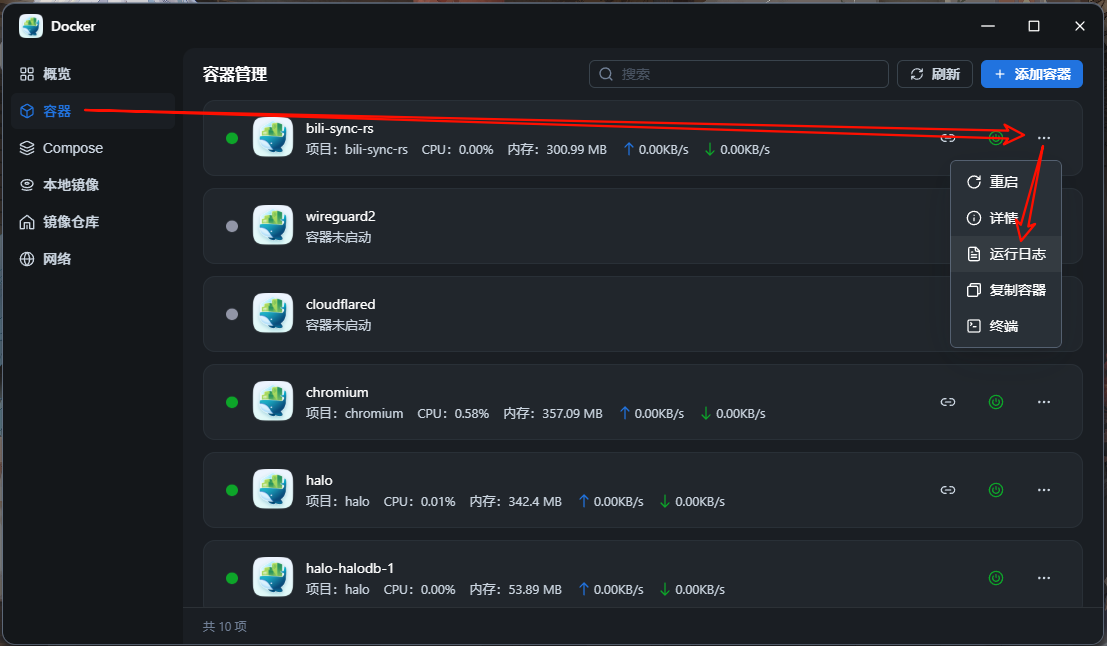The height and width of the screenshot is (646, 1107).
Task: Open the more options menu for halo-halodb-1
Action: tap(1043, 578)
